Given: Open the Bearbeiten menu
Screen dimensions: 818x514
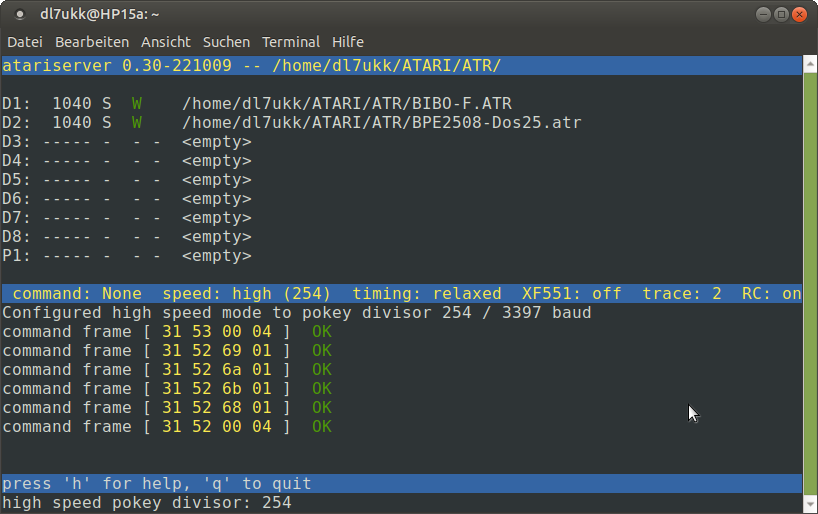Looking at the screenshot, I should pyautogui.click(x=92, y=42).
